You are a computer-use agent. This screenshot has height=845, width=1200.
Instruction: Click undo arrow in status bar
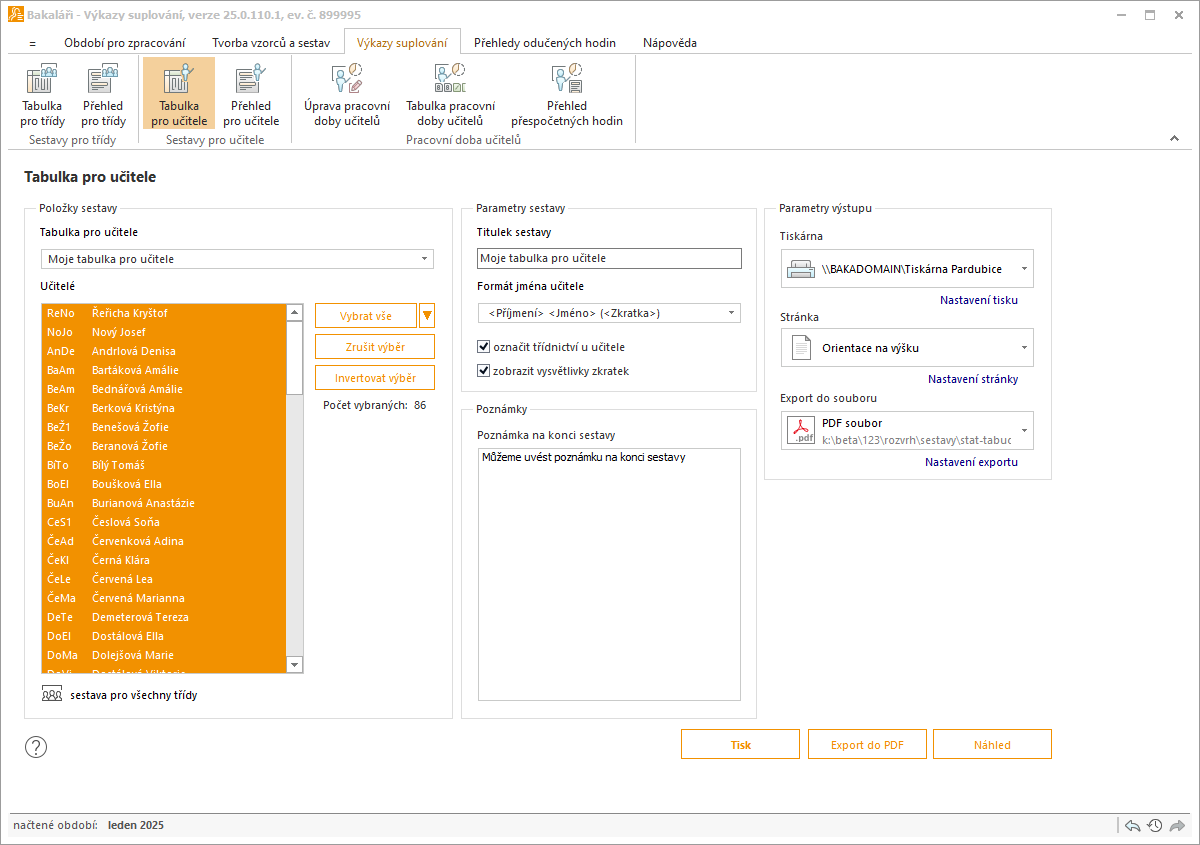click(x=1132, y=826)
